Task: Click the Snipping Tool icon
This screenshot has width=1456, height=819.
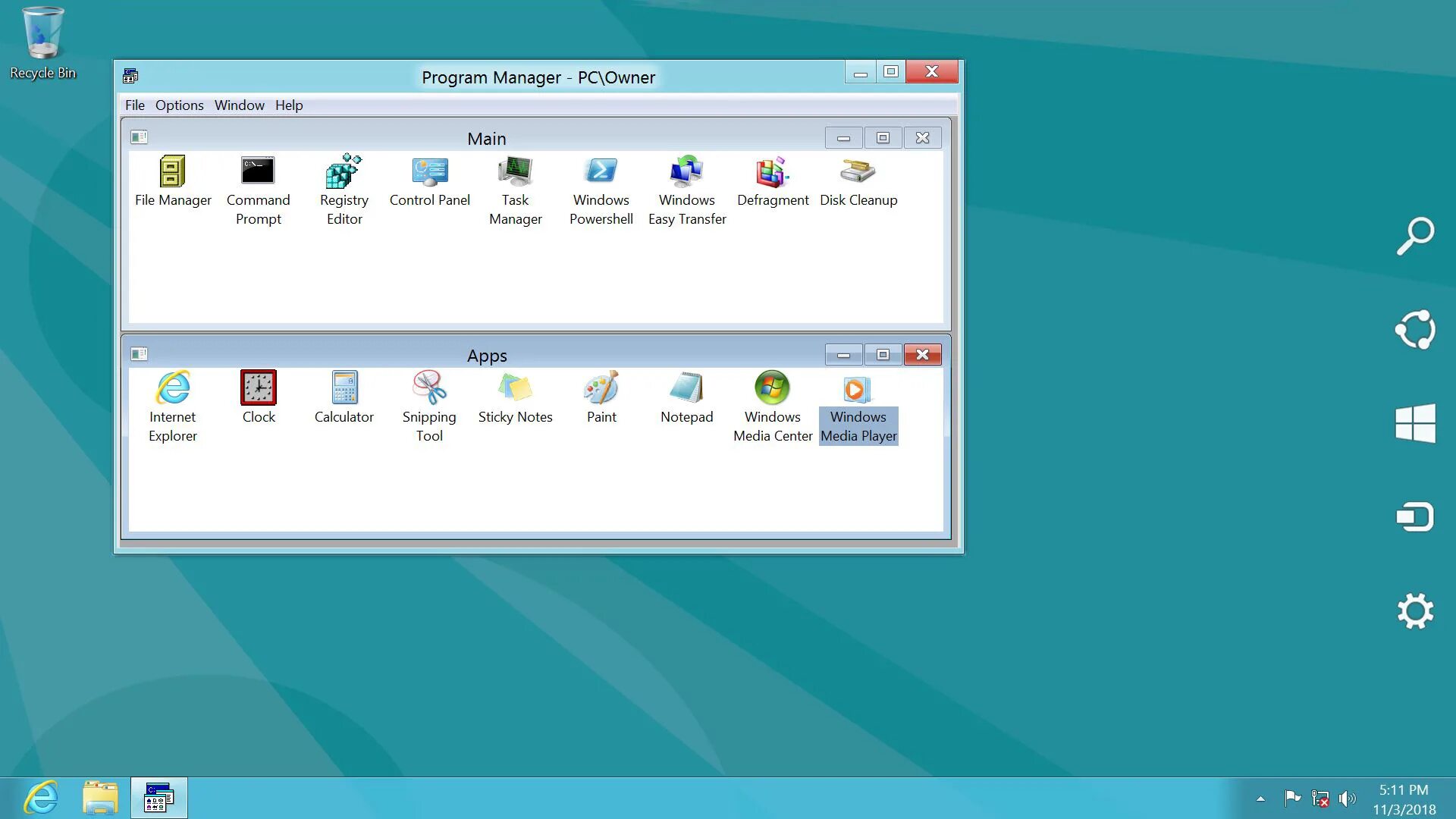Action: click(429, 388)
